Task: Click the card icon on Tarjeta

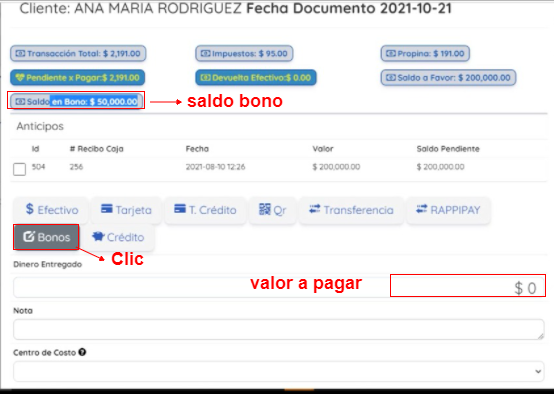Action: tap(107, 208)
